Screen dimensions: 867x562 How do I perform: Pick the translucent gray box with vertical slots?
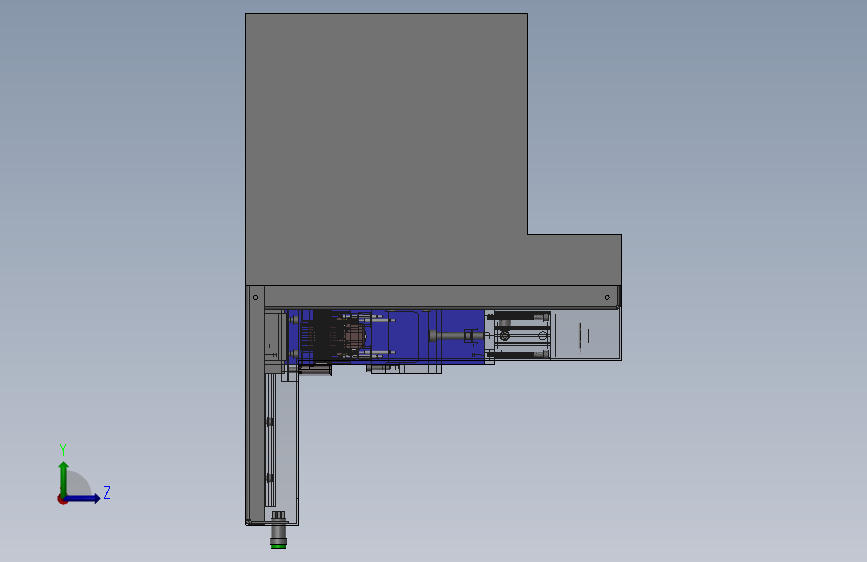coord(586,335)
